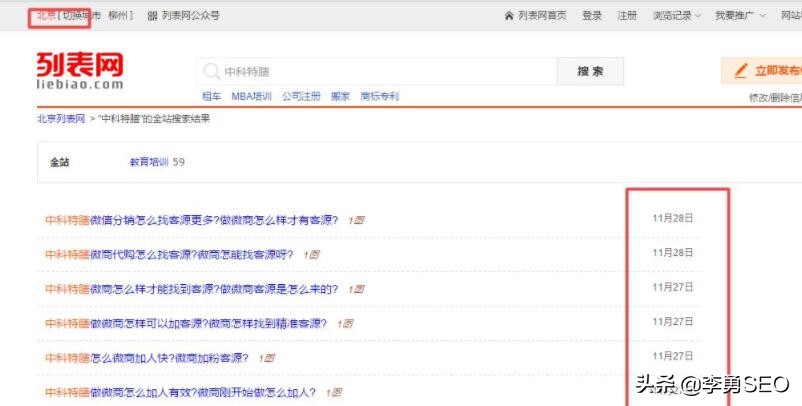Screen dimensions: 802x406
Task: Click 注册 in the top bar
Action: click(627, 16)
